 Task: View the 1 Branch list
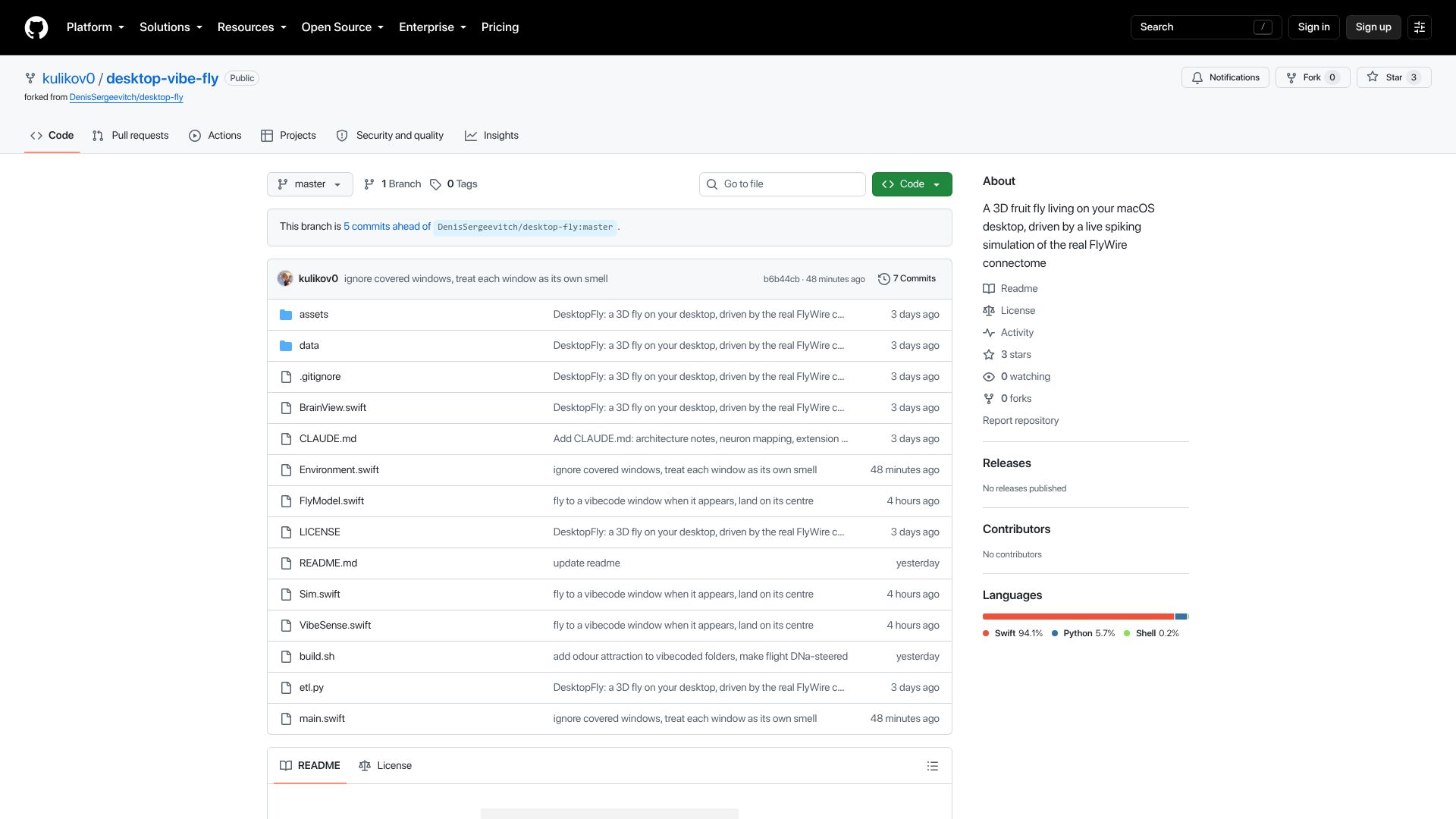[392, 184]
